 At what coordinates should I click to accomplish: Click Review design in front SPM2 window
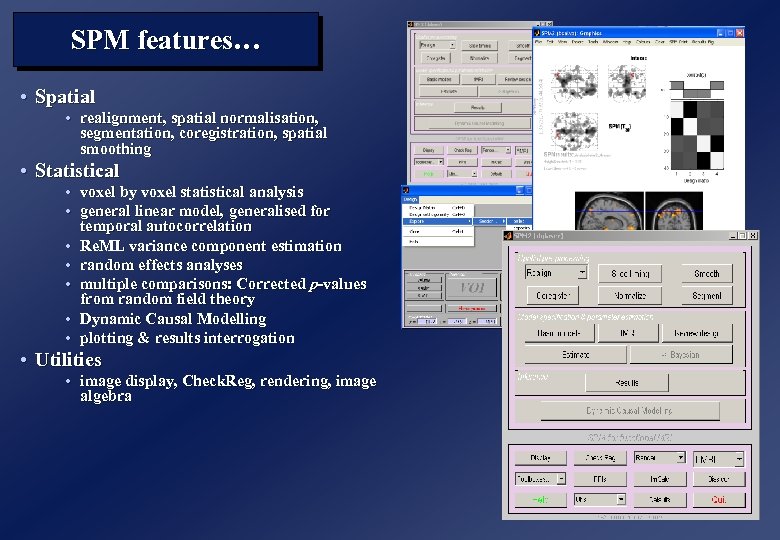697,333
